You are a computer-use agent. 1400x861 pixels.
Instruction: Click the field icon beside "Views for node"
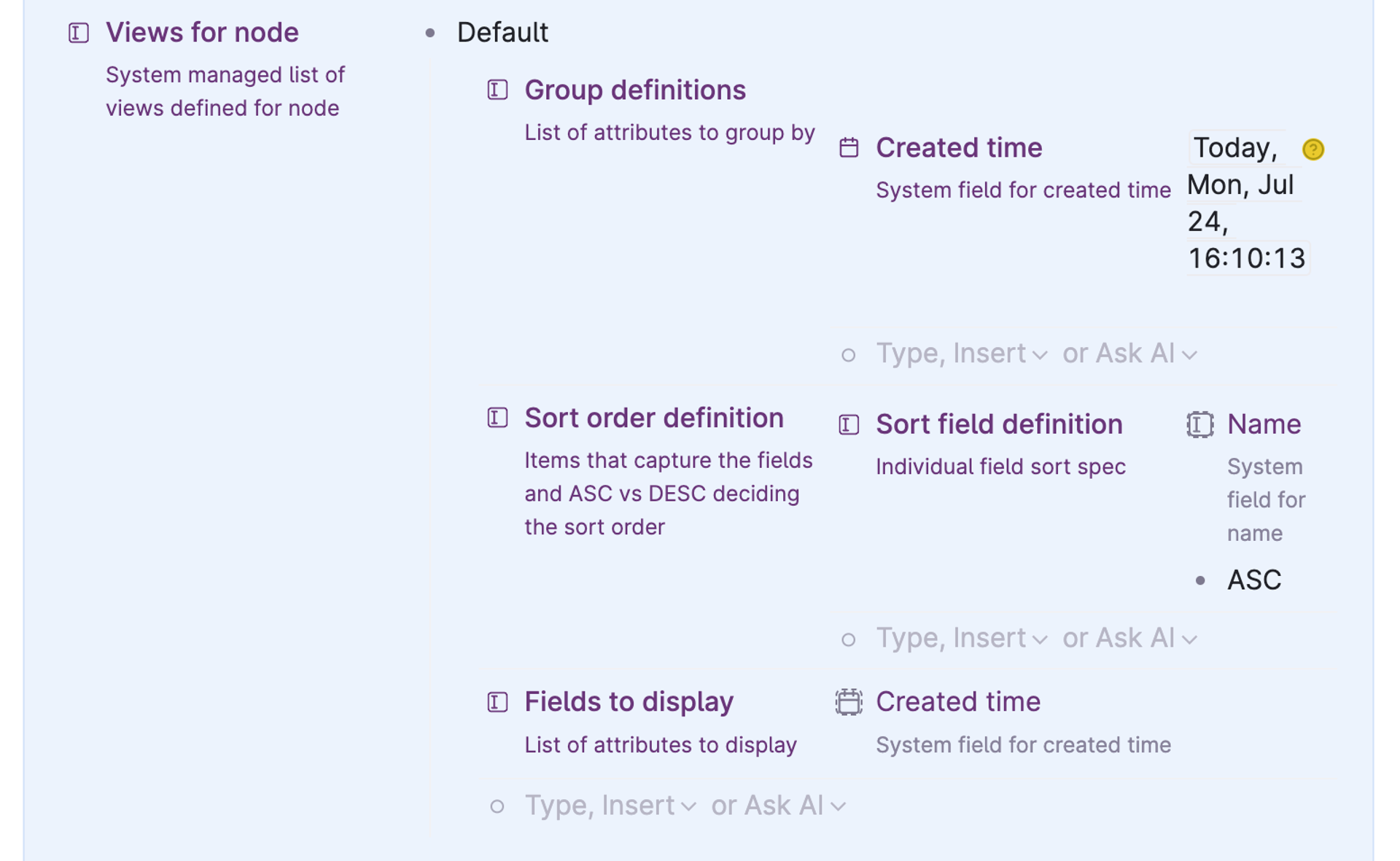78,33
